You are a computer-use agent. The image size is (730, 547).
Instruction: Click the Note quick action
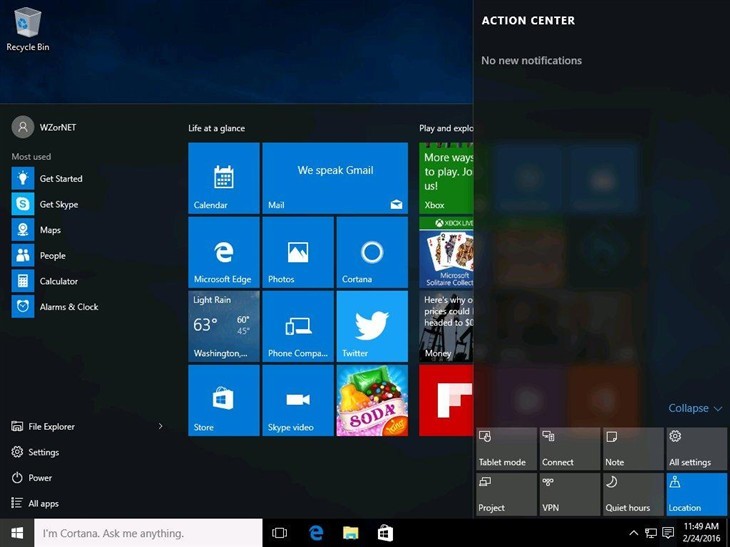[x=633, y=449]
